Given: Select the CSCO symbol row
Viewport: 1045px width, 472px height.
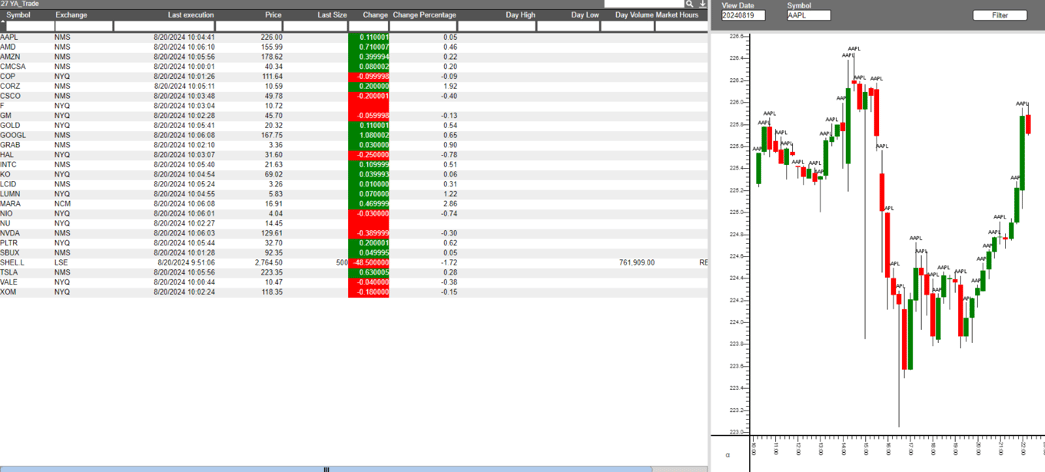Looking at the screenshot, I should pyautogui.click(x=353, y=96).
